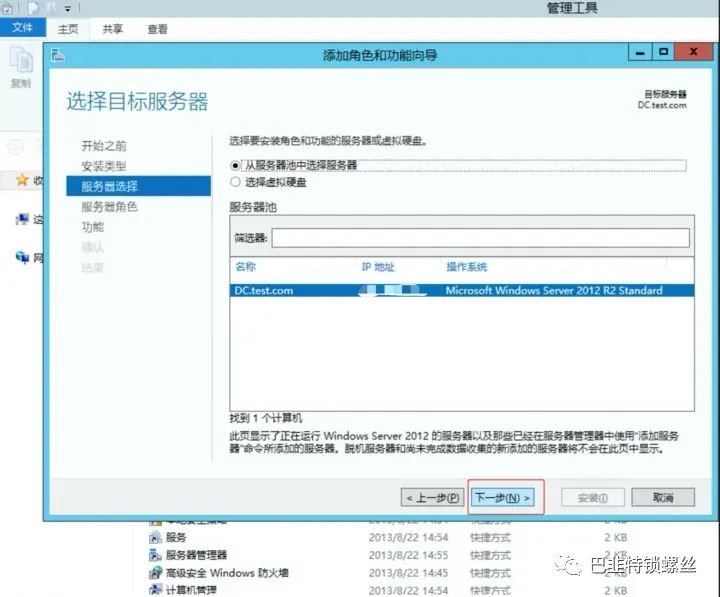The image size is (720, 597).
Task: Click the 服务器管理器 shortcut icon
Action: click(x=156, y=555)
